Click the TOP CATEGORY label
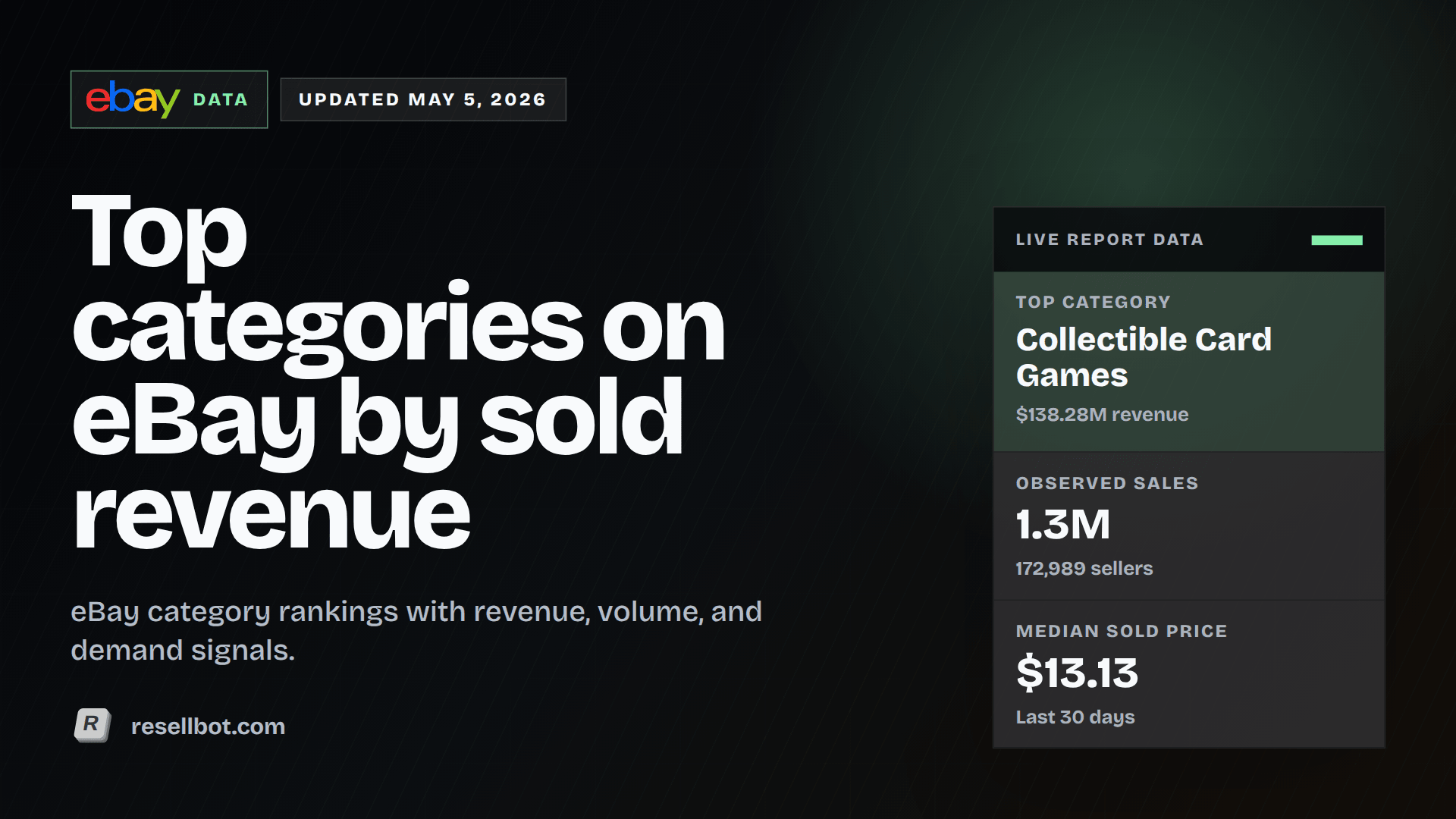 tap(1093, 302)
